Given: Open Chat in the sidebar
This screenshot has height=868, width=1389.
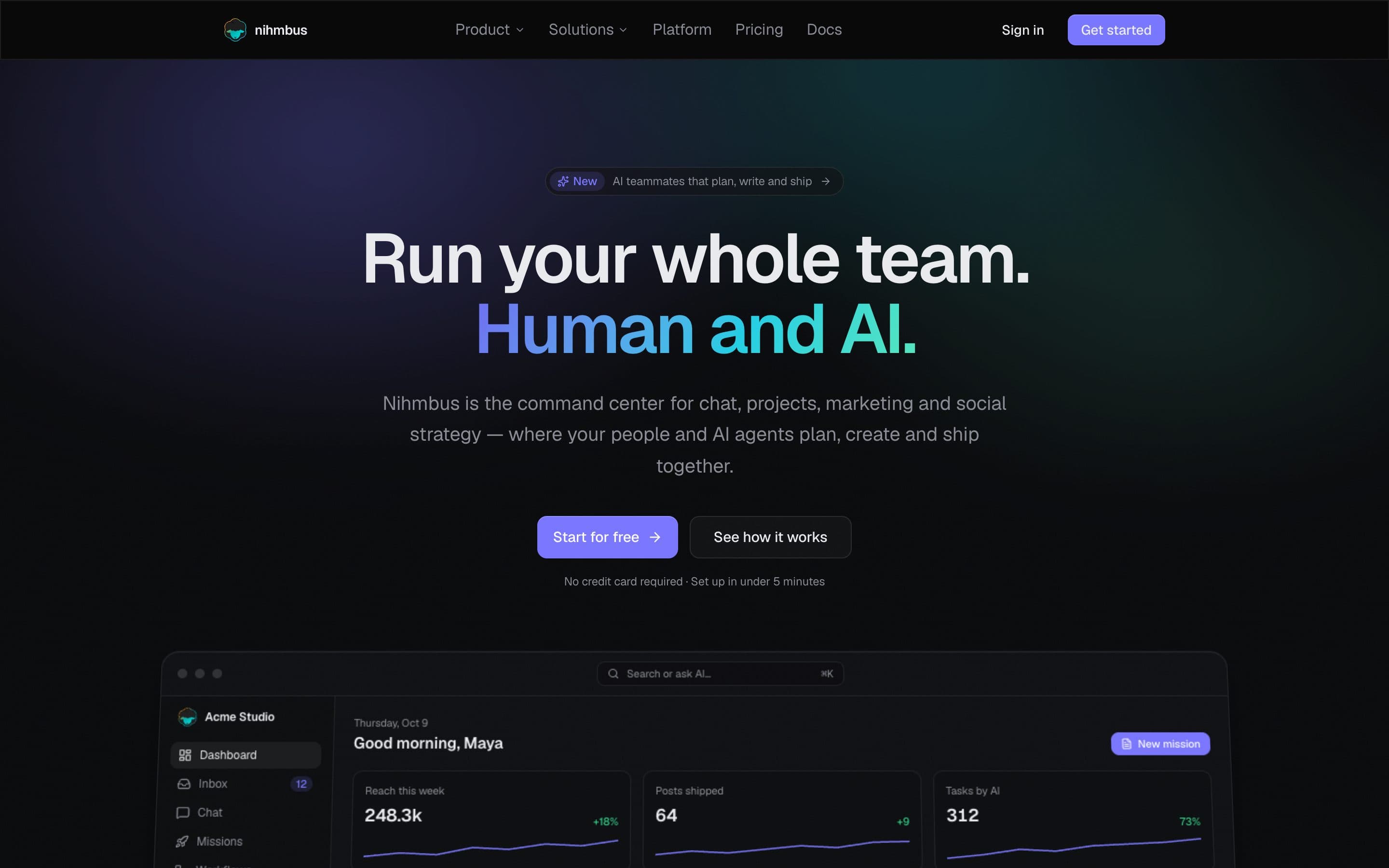Looking at the screenshot, I should [244, 813].
